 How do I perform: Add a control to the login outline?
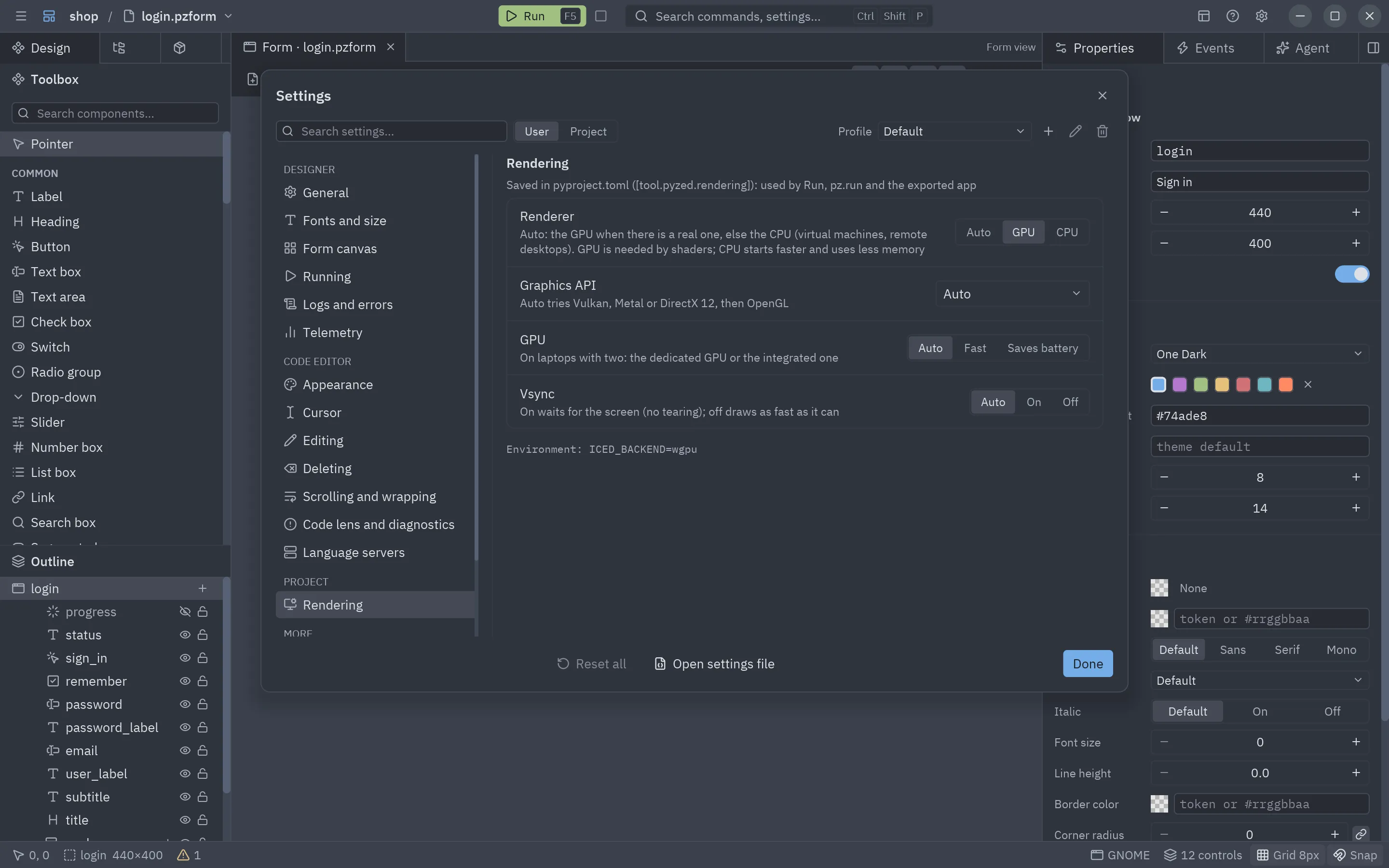coord(202,588)
